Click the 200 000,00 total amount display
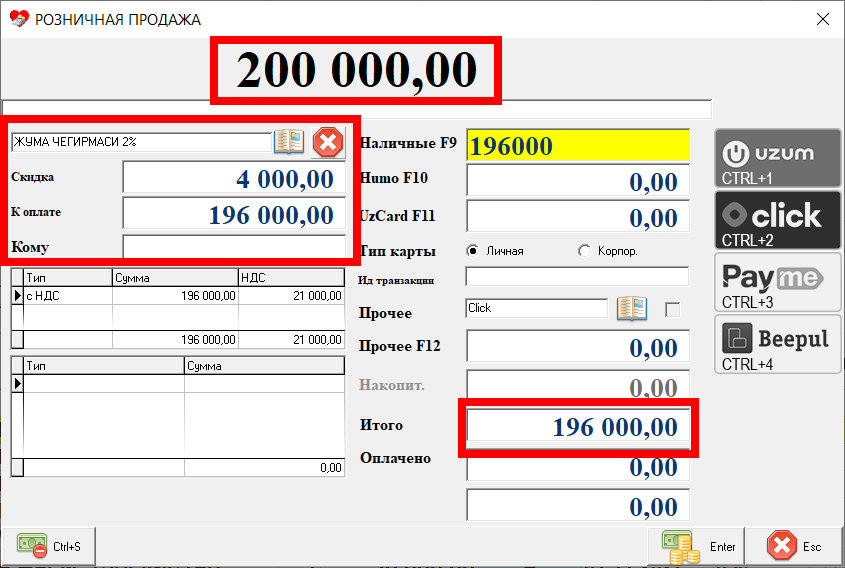845x568 pixels. (356, 70)
